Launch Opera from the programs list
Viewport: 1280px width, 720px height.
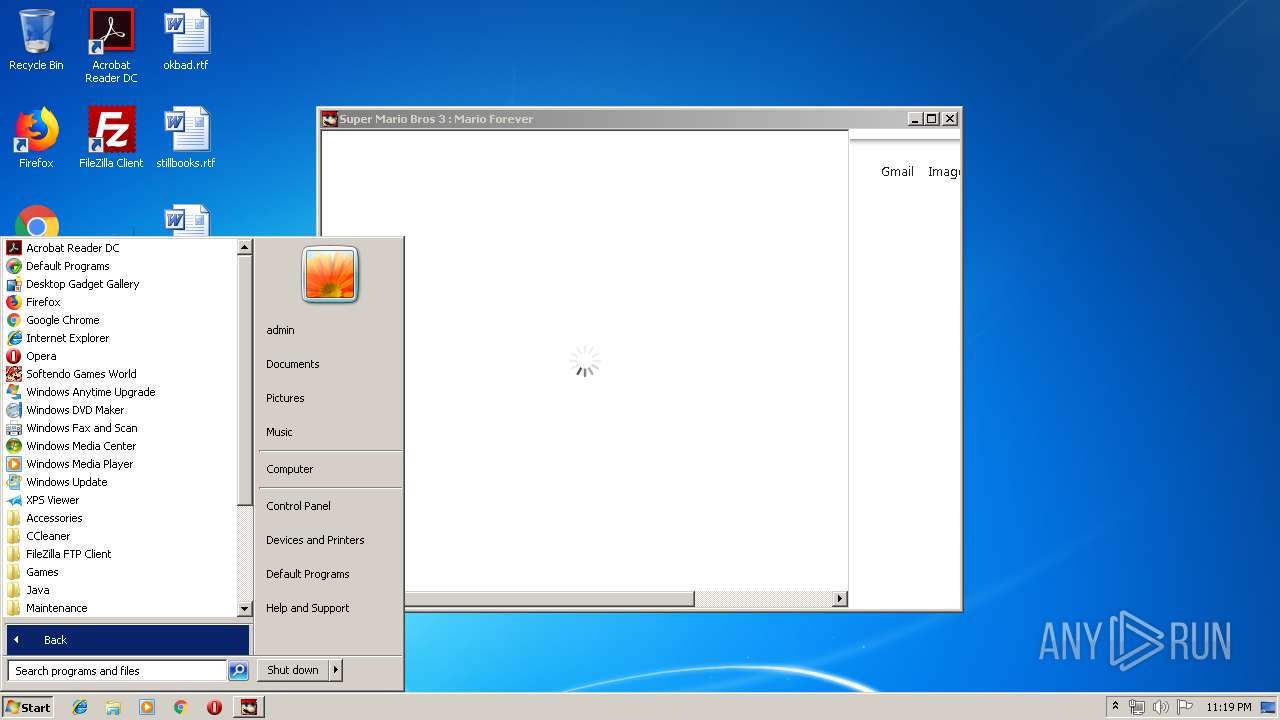pyautogui.click(x=41, y=356)
